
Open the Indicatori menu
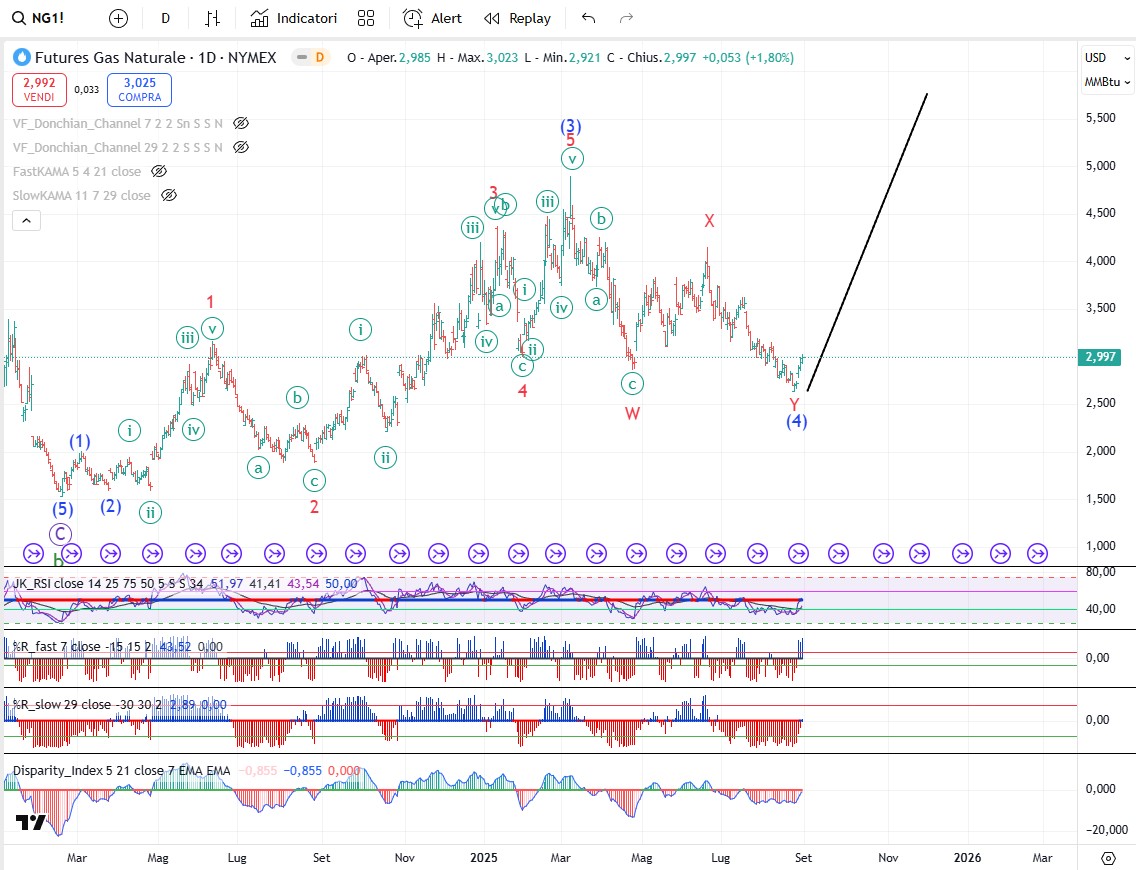[294, 18]
